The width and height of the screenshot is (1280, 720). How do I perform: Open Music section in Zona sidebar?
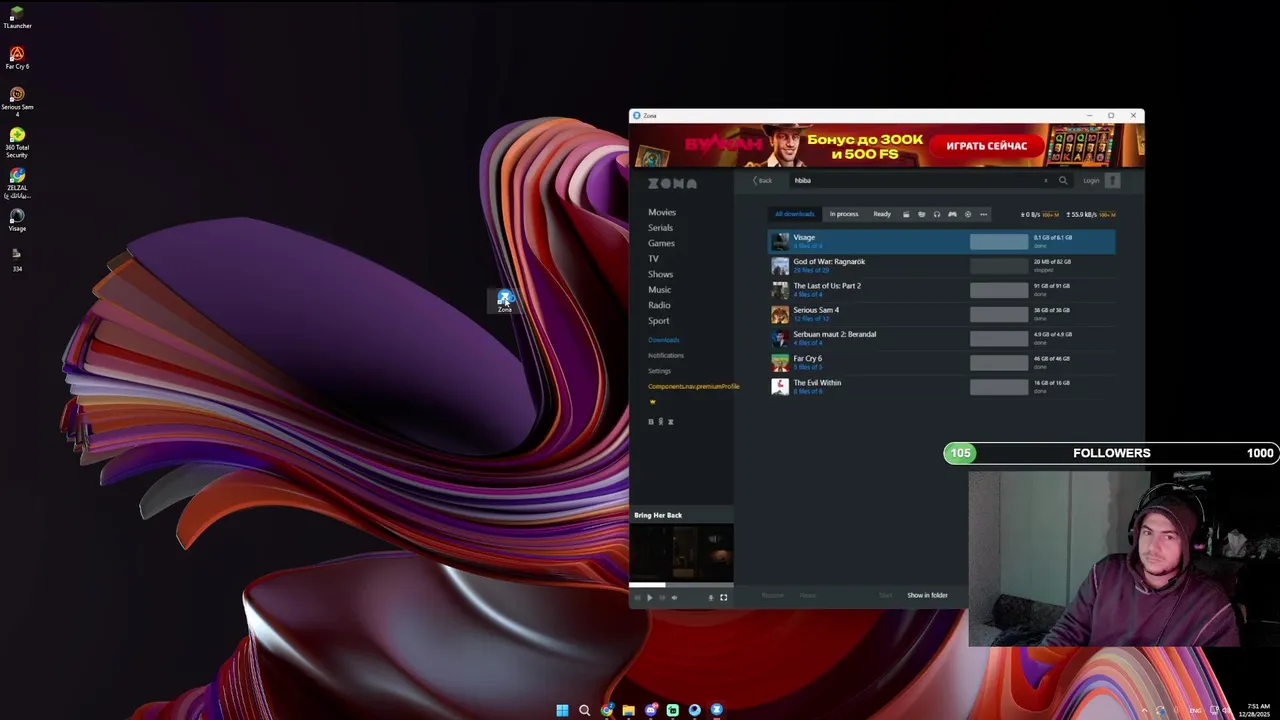pos(659,290)
